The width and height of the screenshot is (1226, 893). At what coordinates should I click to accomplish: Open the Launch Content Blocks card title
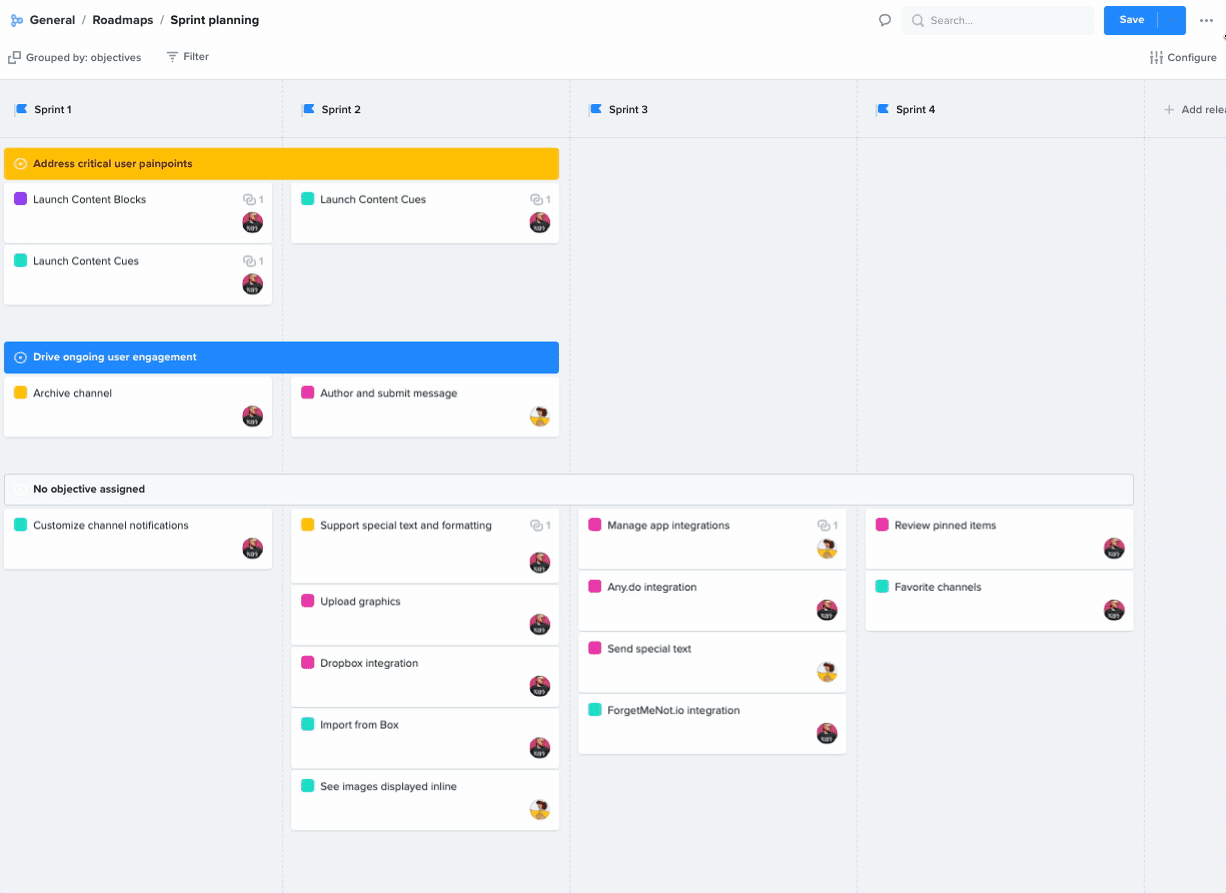(x=89, y=200)
